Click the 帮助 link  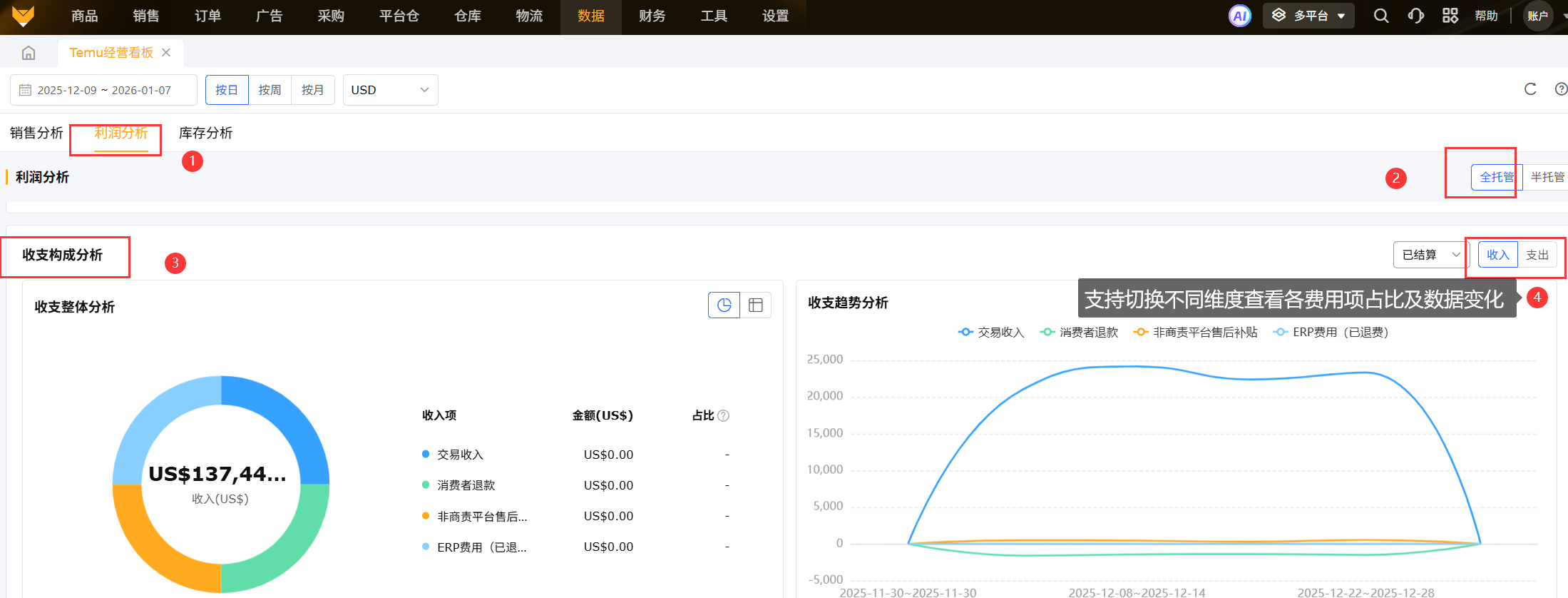[1486, 16]
